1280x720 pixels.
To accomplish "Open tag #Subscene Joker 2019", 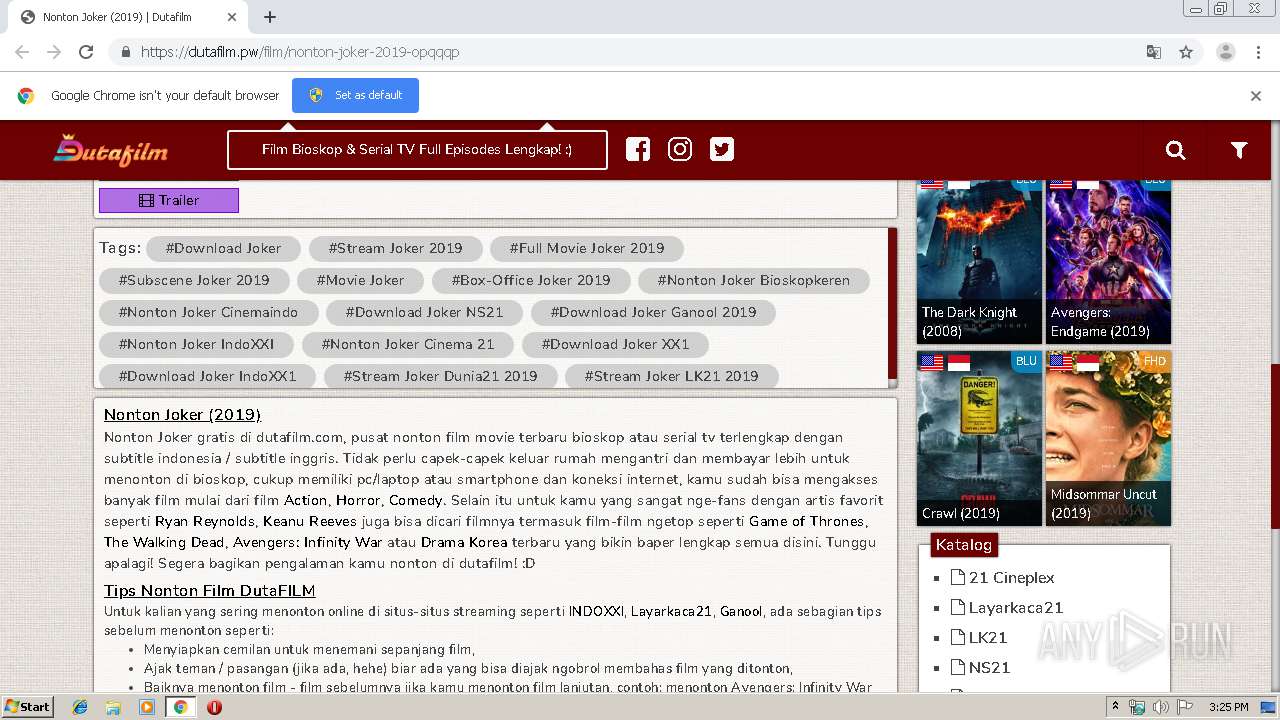I will coord(194,280).
